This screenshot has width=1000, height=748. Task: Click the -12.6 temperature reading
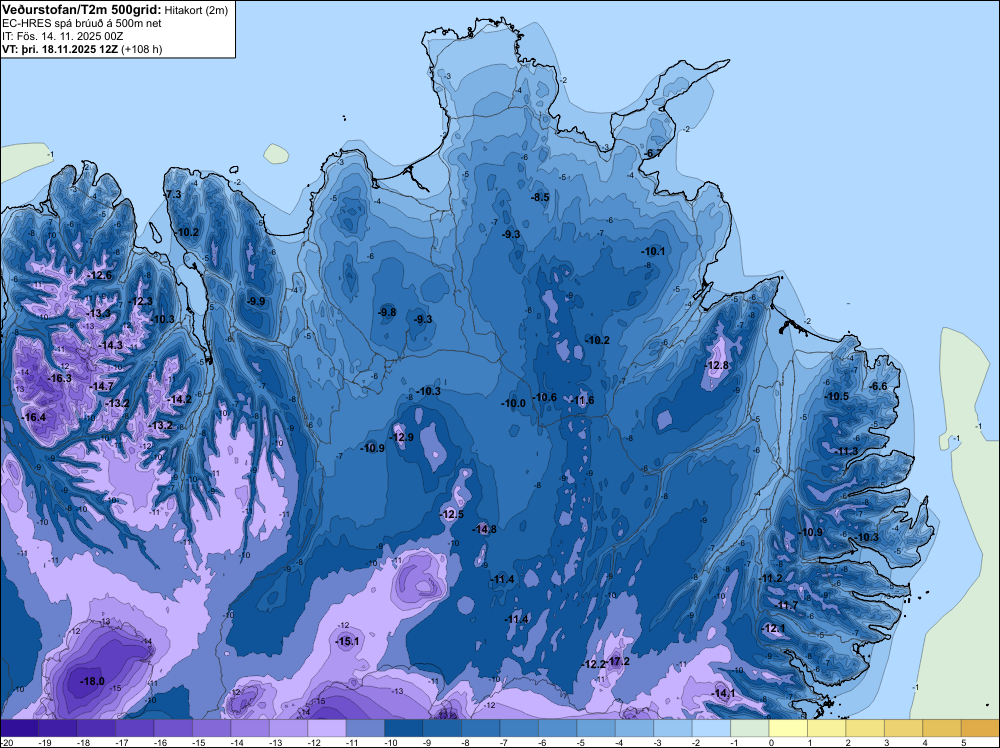tap(100, 275)
